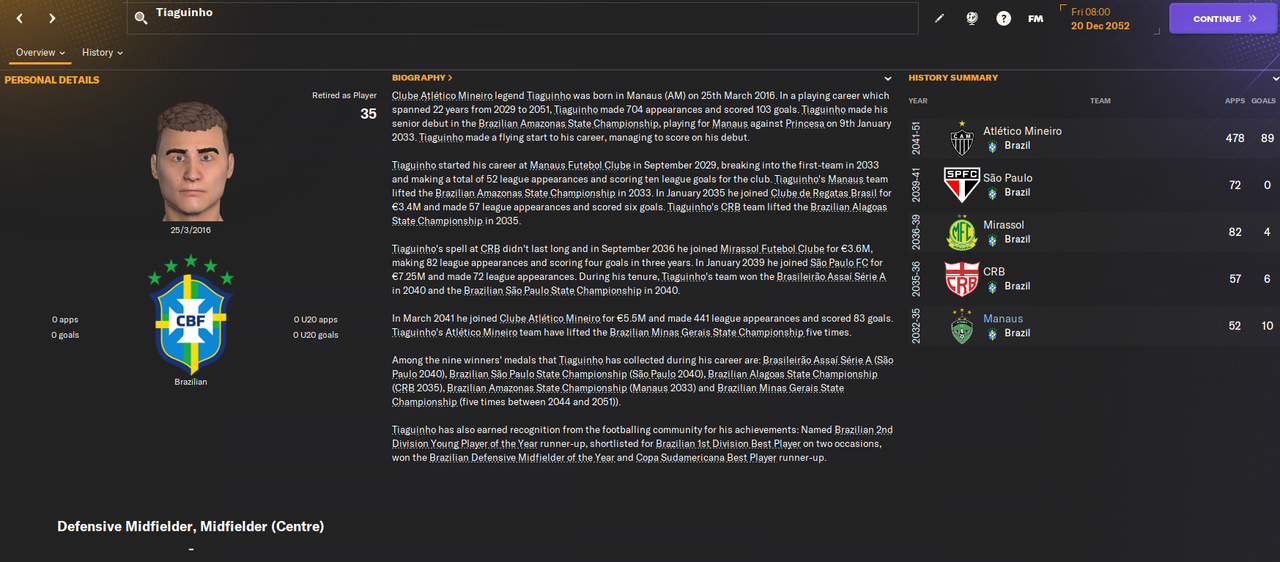
Task: Click the 0 U20 apps label
Action: pyautogui.click(x=315, y=320)
